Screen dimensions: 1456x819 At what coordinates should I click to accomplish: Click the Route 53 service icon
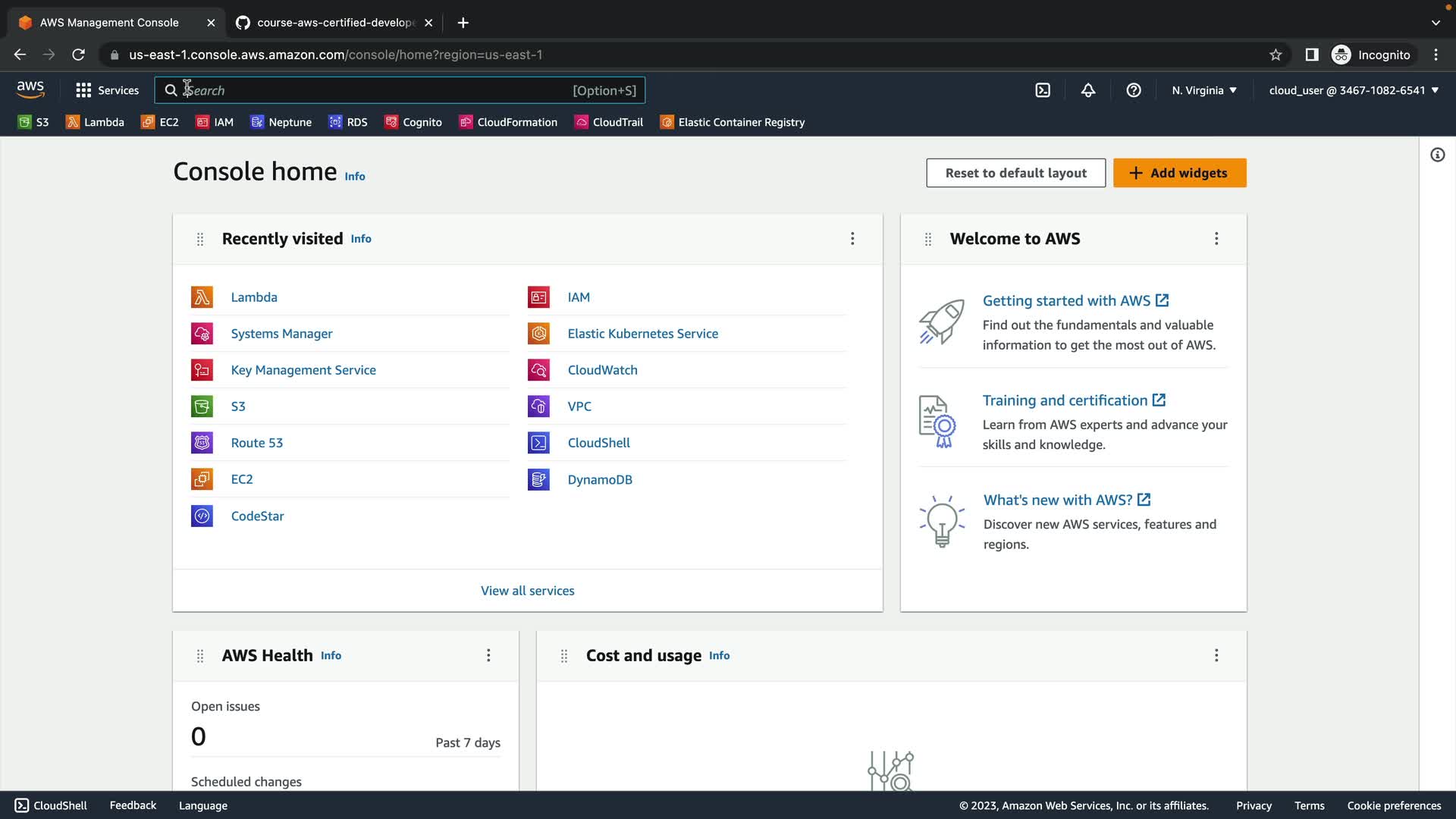click(x=202, y=443)
